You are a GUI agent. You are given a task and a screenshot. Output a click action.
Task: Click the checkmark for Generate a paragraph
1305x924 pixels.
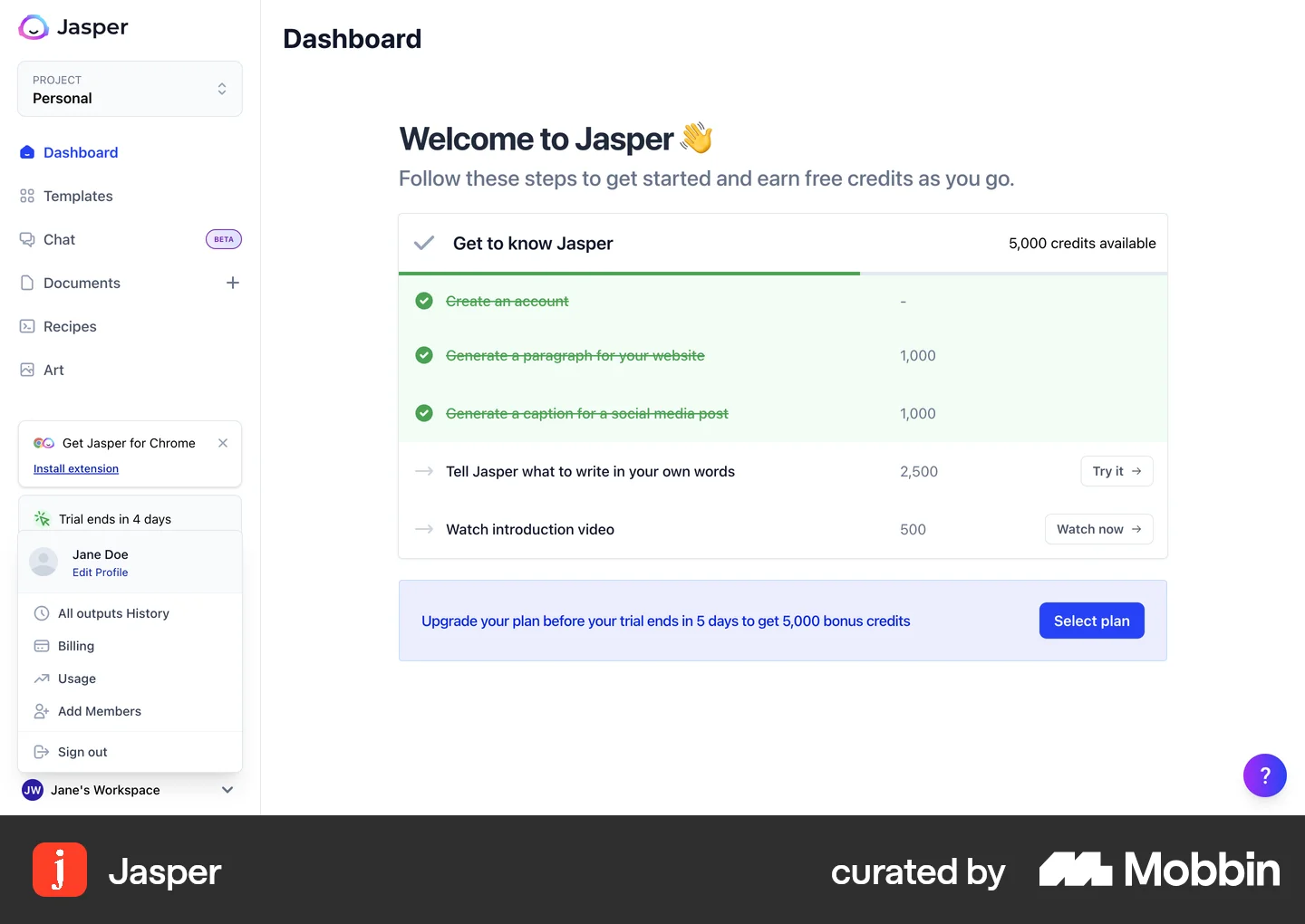point(424,355)
